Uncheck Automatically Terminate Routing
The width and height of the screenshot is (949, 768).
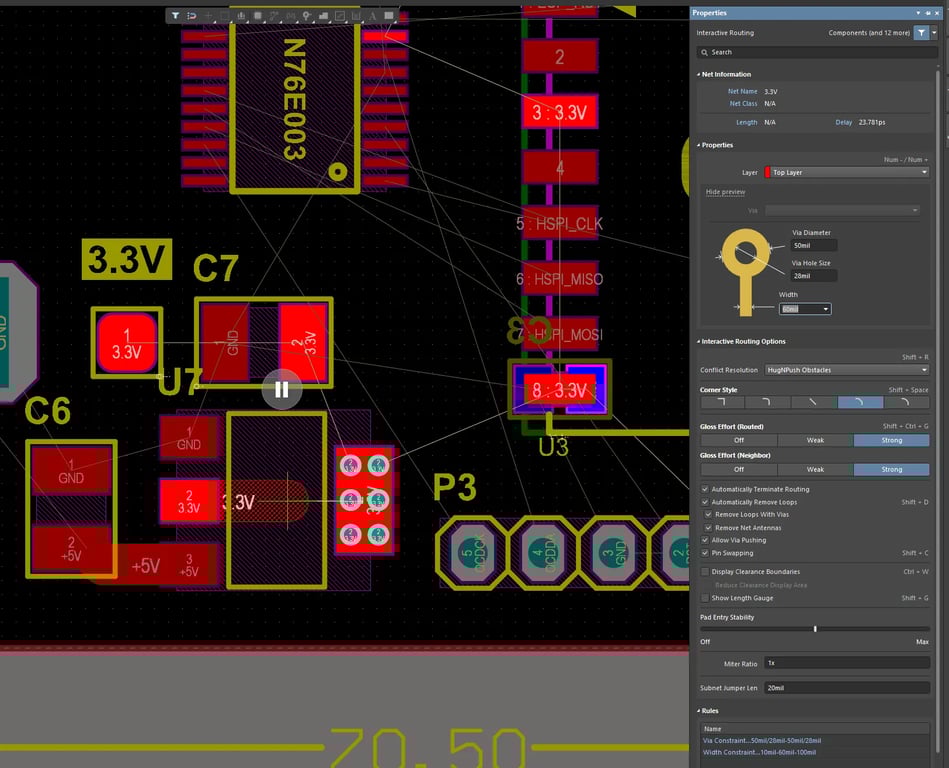tap(706, 489)
